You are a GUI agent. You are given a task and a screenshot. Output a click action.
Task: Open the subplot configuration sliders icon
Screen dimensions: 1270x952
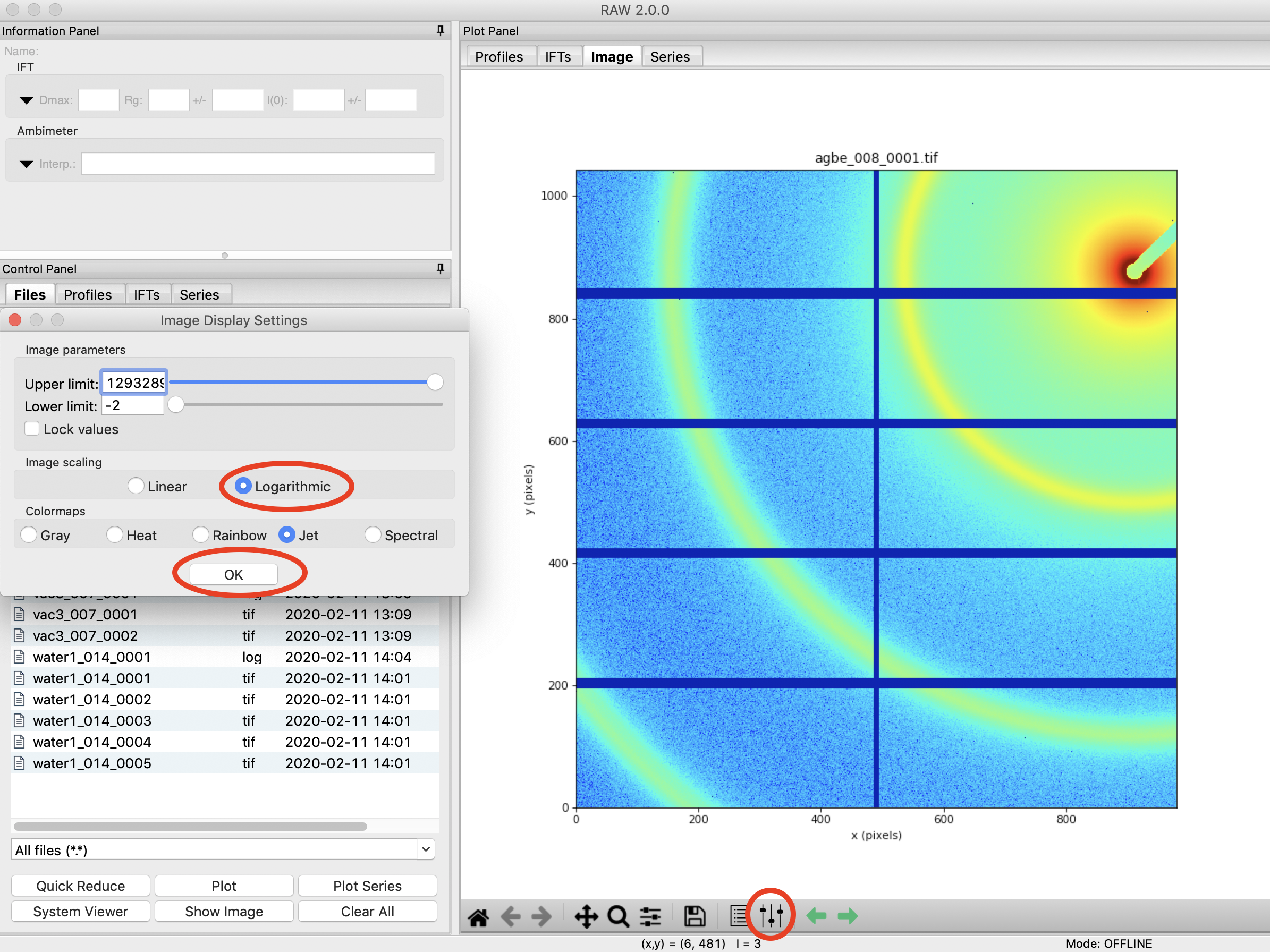pos(650,916)
